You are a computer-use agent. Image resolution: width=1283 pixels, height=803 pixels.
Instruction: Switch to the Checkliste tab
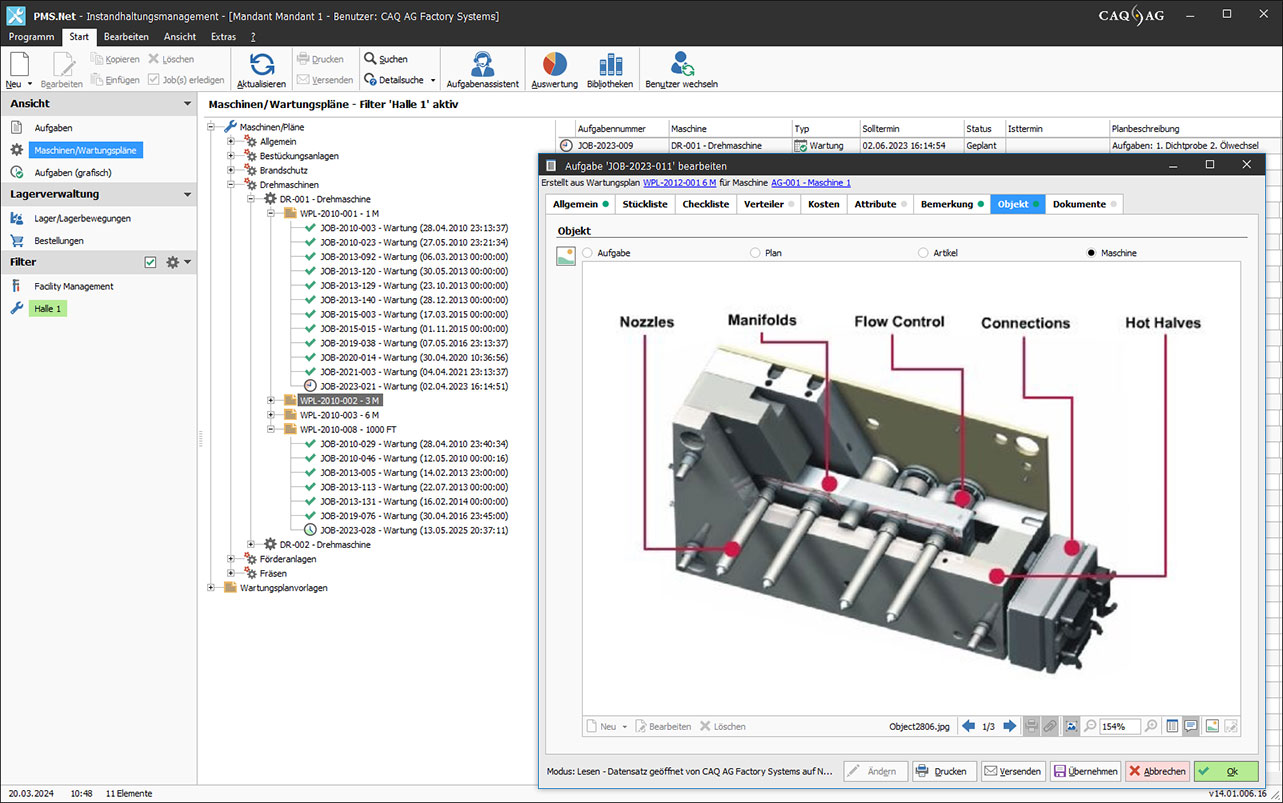(706, 204)
